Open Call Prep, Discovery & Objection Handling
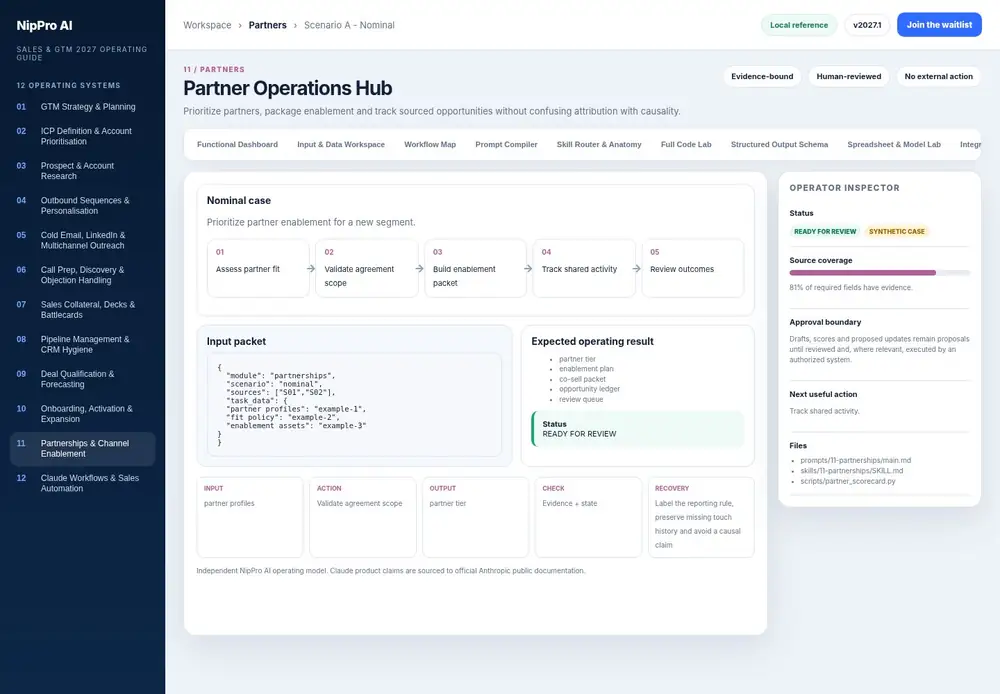 pyautogui.click(x=82, y=275)
